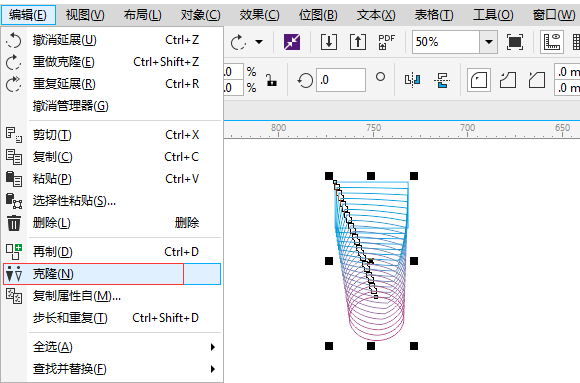580x383 pixels.
Task: Click the purple search content icon
Action: tap(292, 42)
